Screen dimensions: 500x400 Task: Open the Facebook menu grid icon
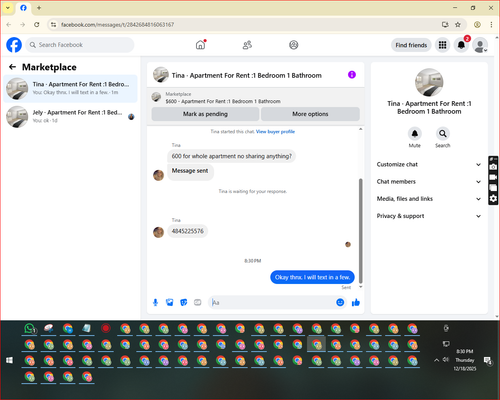coord(442,45)
